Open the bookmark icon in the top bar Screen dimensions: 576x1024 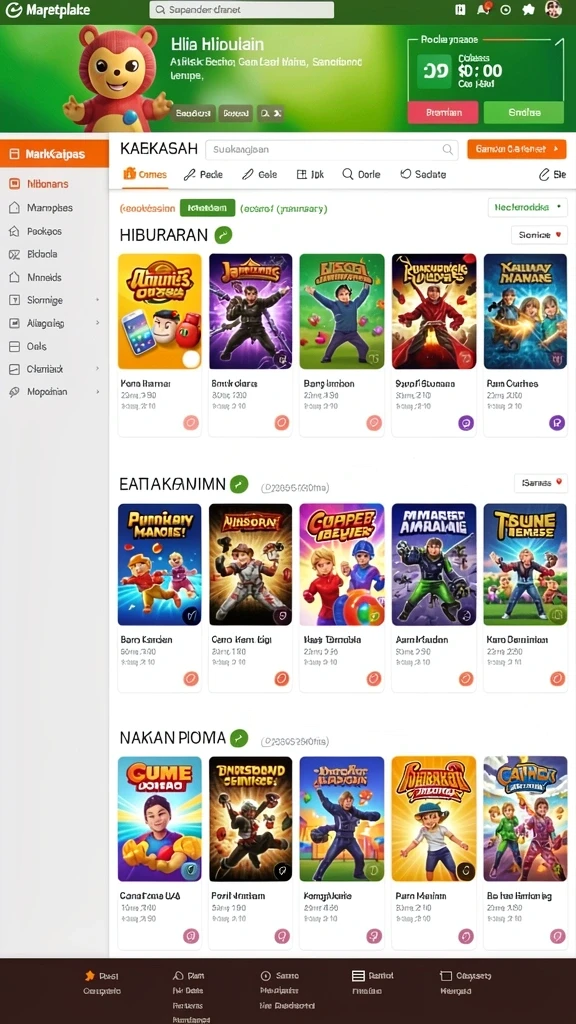[x=460, y=9]
